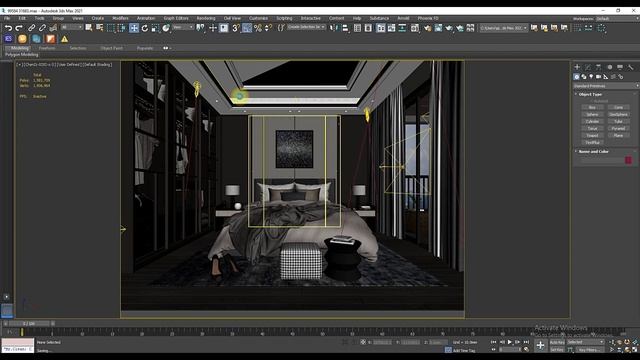Click the Align tool icon

345,28
